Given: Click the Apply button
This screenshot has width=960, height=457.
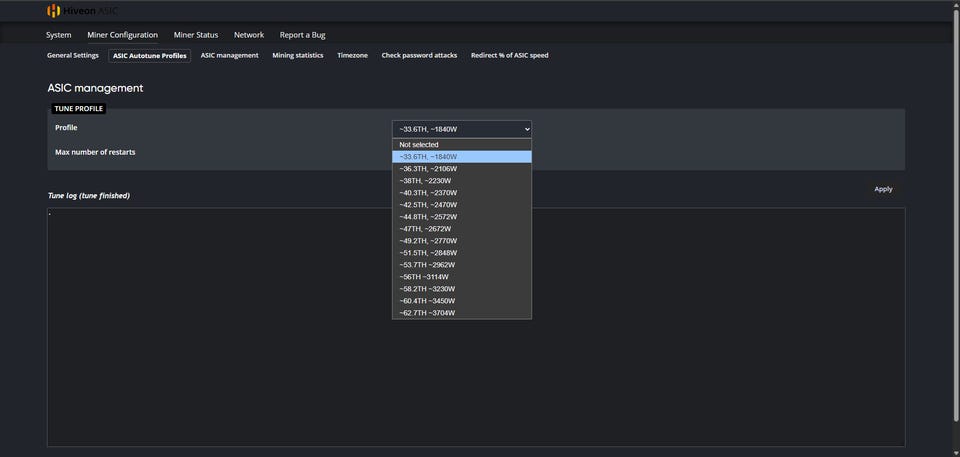Looking at the screenshot, I should (x=883, y=189).
